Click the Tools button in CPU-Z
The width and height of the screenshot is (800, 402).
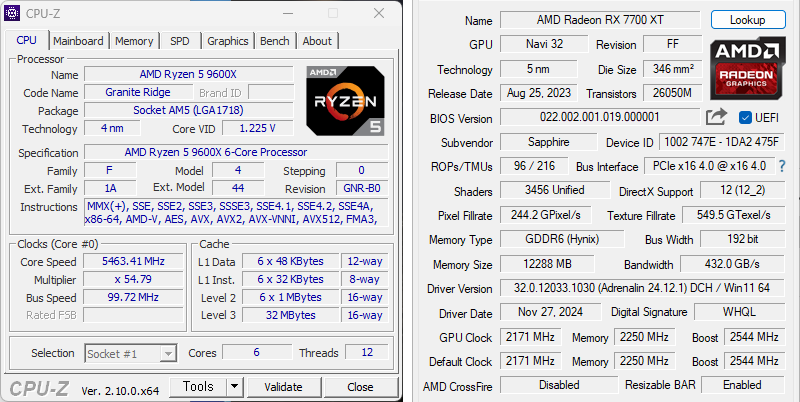198,387
